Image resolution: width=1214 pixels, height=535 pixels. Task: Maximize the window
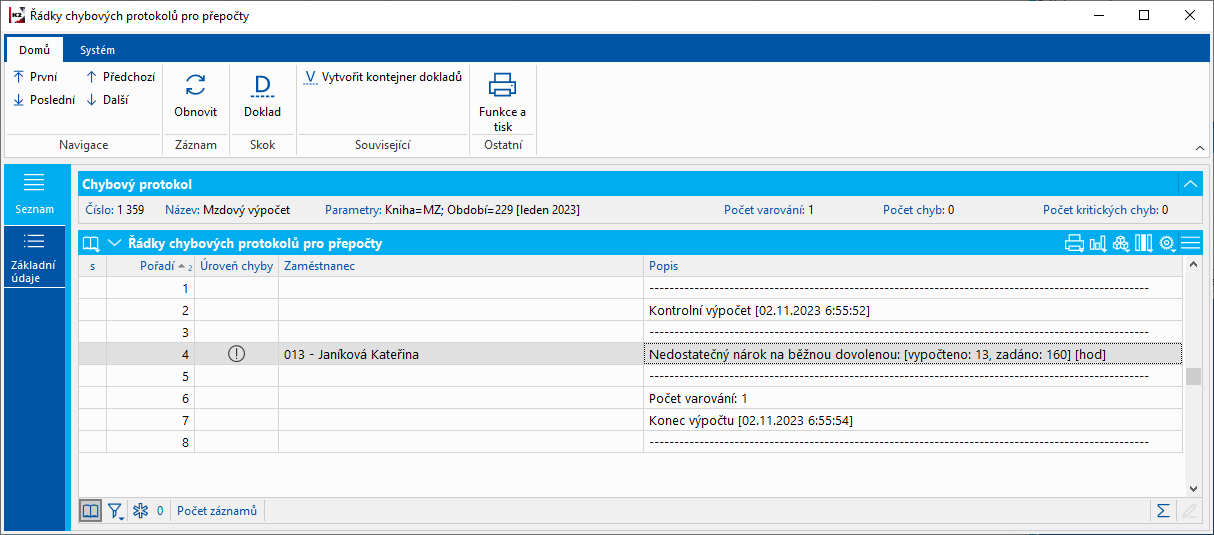click(x=1144, y=15)
